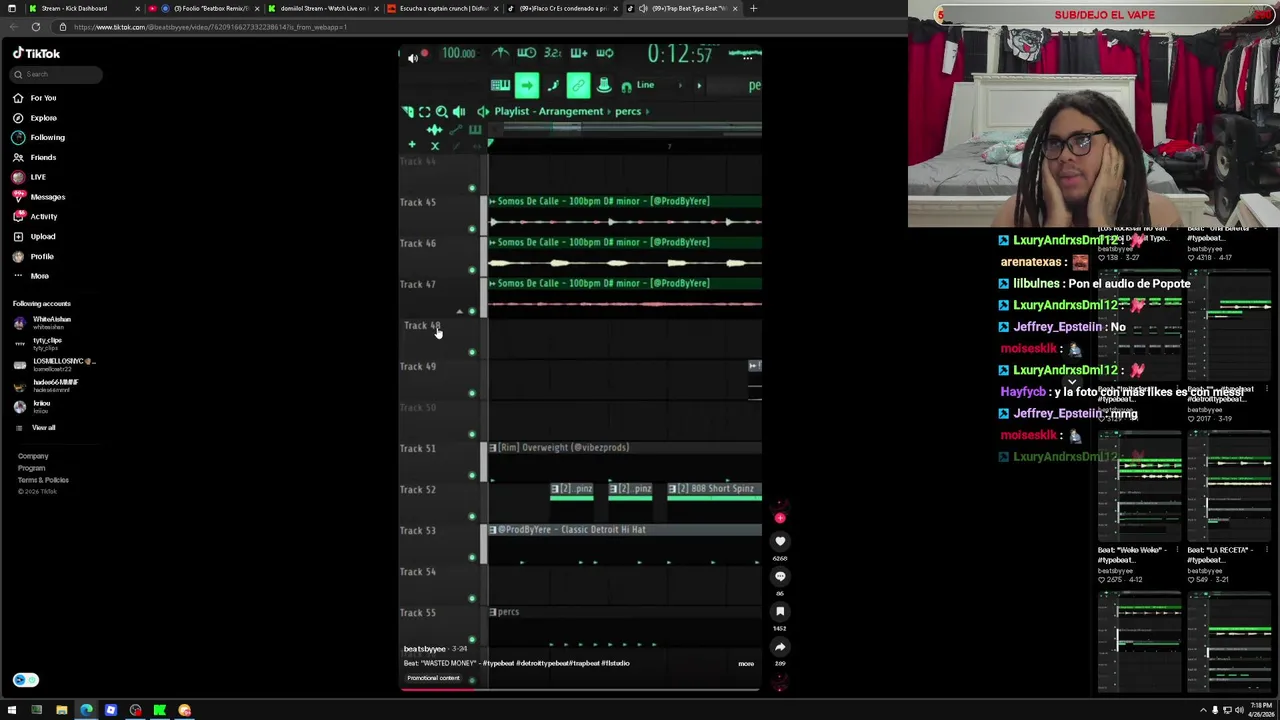
Task: Toggle the record button in FL transport
Action: pos(424,53)
